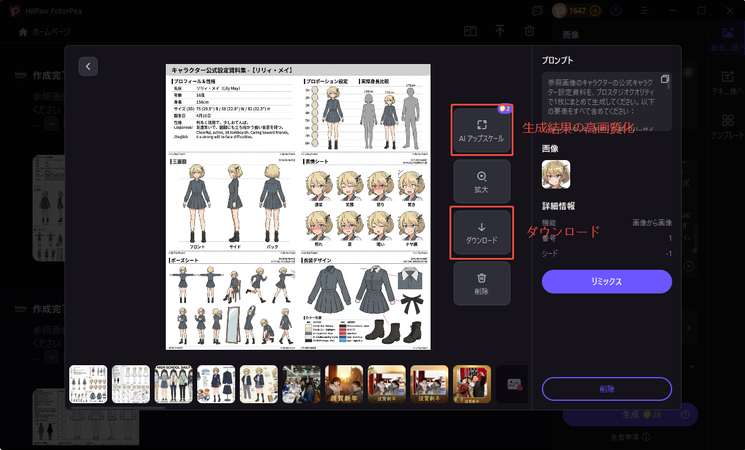Screen dimensions: 745x450
Task: Open the failed-image placeholder in the thumbnail strip
Action: coord(514,384)
